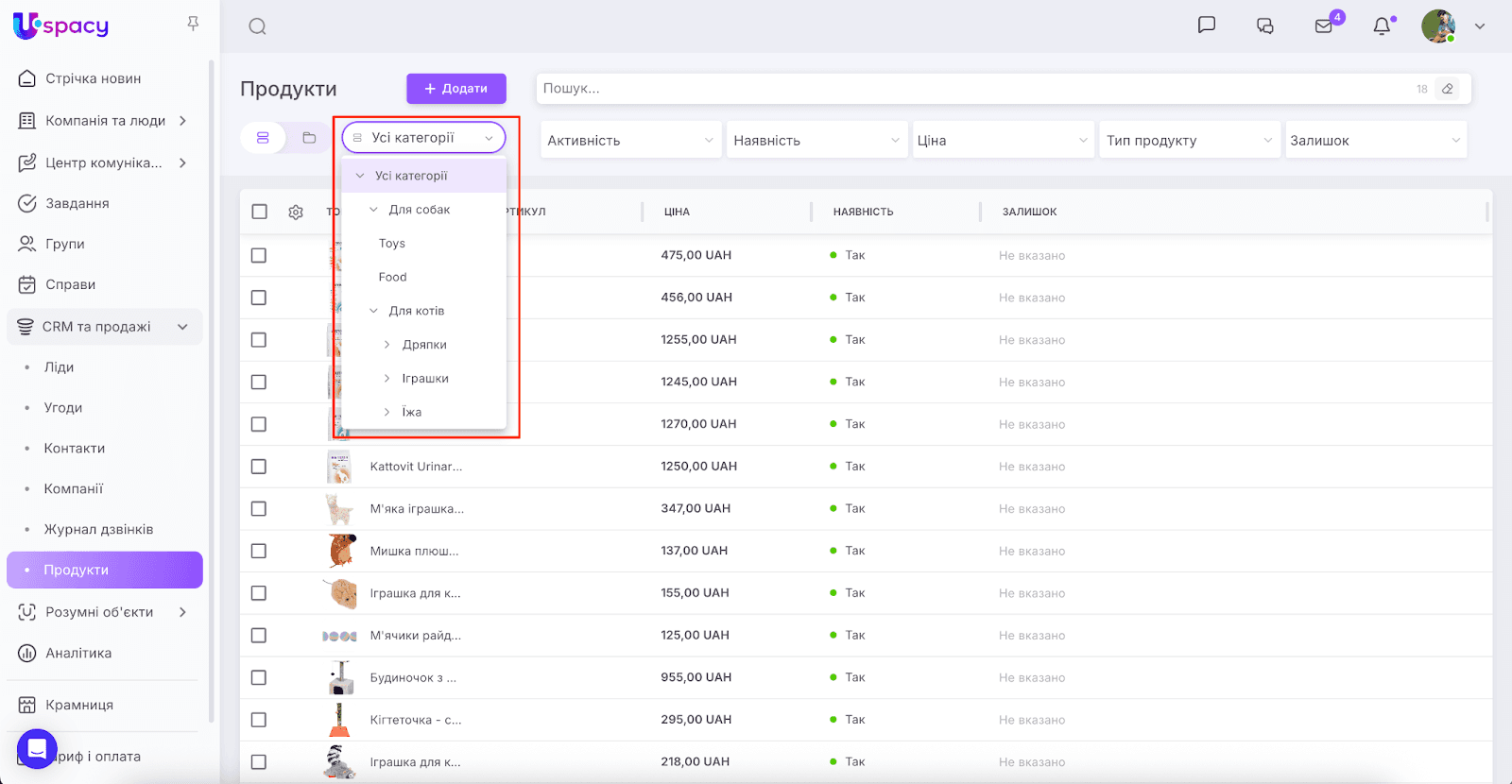Select the Food category item
The width and height of the screenshot is (1512, 784).
393,278
